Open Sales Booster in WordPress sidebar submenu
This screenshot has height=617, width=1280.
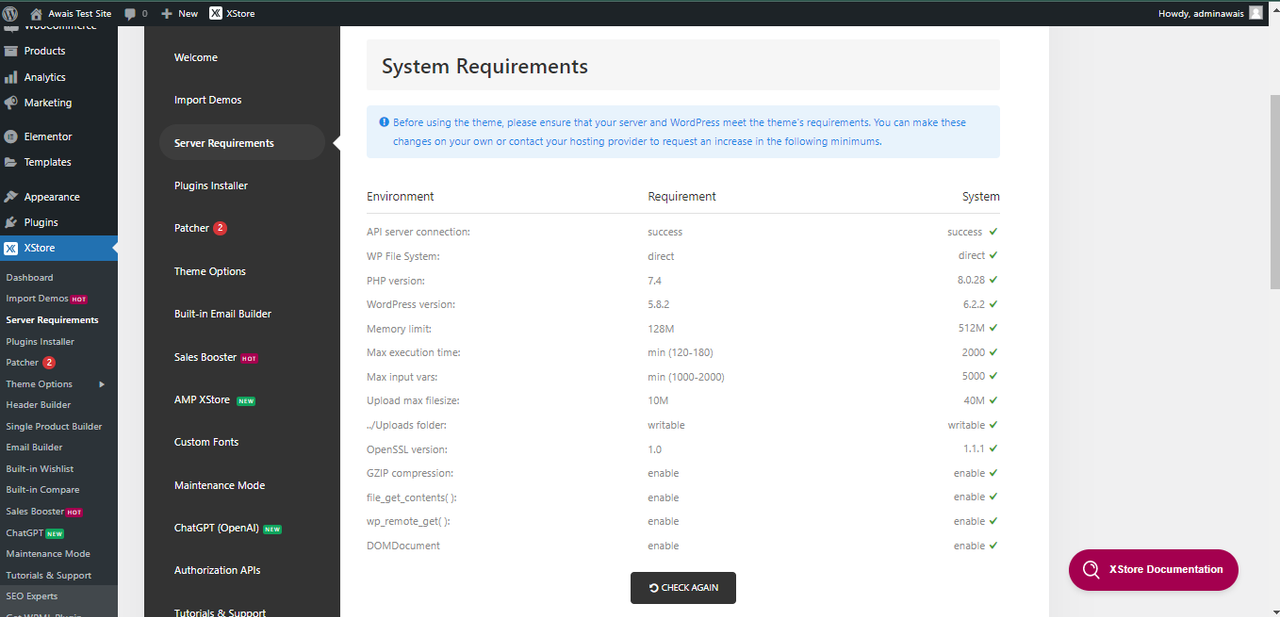point(35,511)
